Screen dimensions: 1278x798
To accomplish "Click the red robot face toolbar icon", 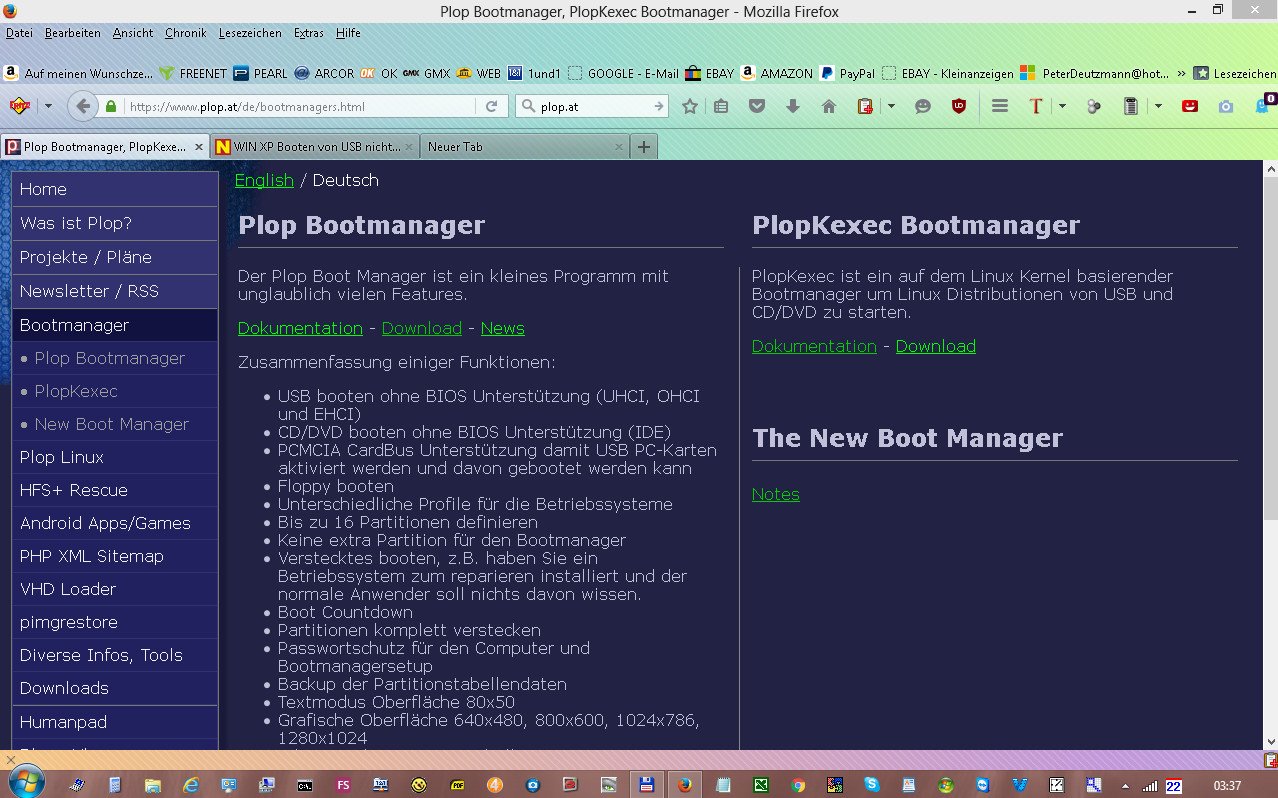I will [x=1190, y=106].
